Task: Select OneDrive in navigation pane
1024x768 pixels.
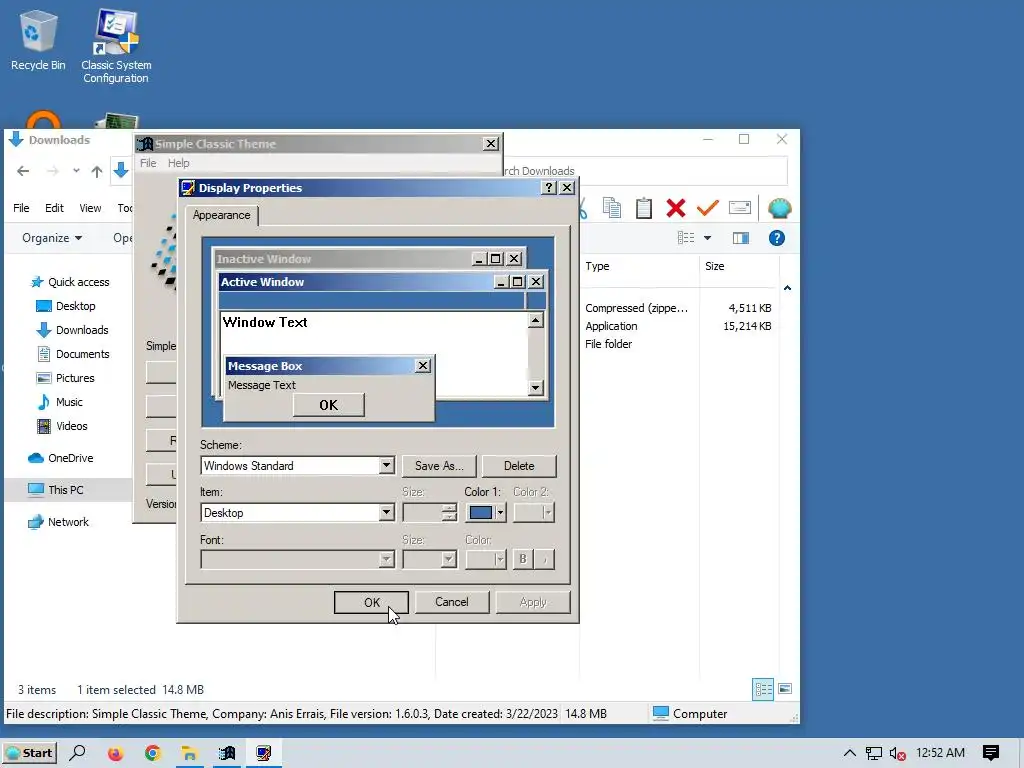Action: click(61, 458)
